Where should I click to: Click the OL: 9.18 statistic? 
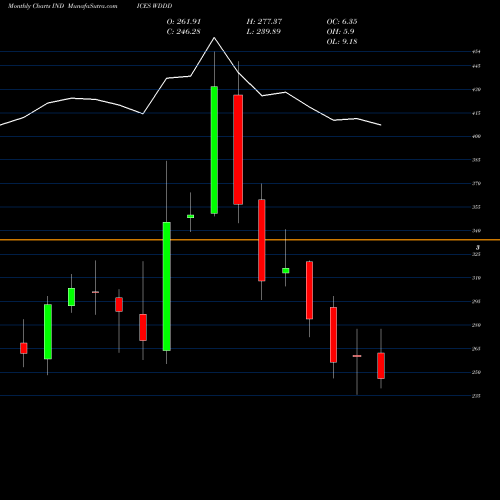tap(342, 42)
